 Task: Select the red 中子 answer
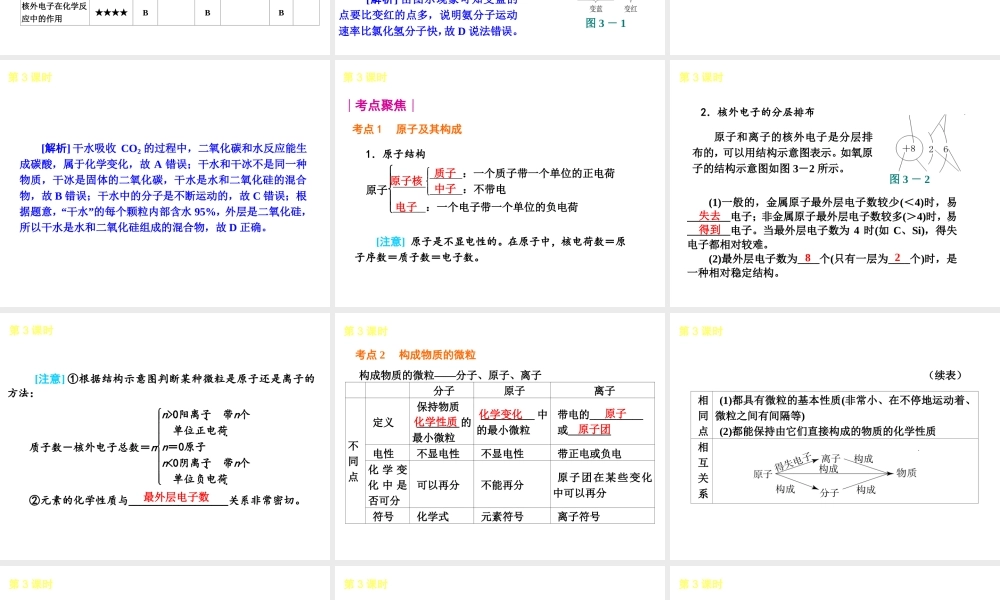[x=445, y=189]
